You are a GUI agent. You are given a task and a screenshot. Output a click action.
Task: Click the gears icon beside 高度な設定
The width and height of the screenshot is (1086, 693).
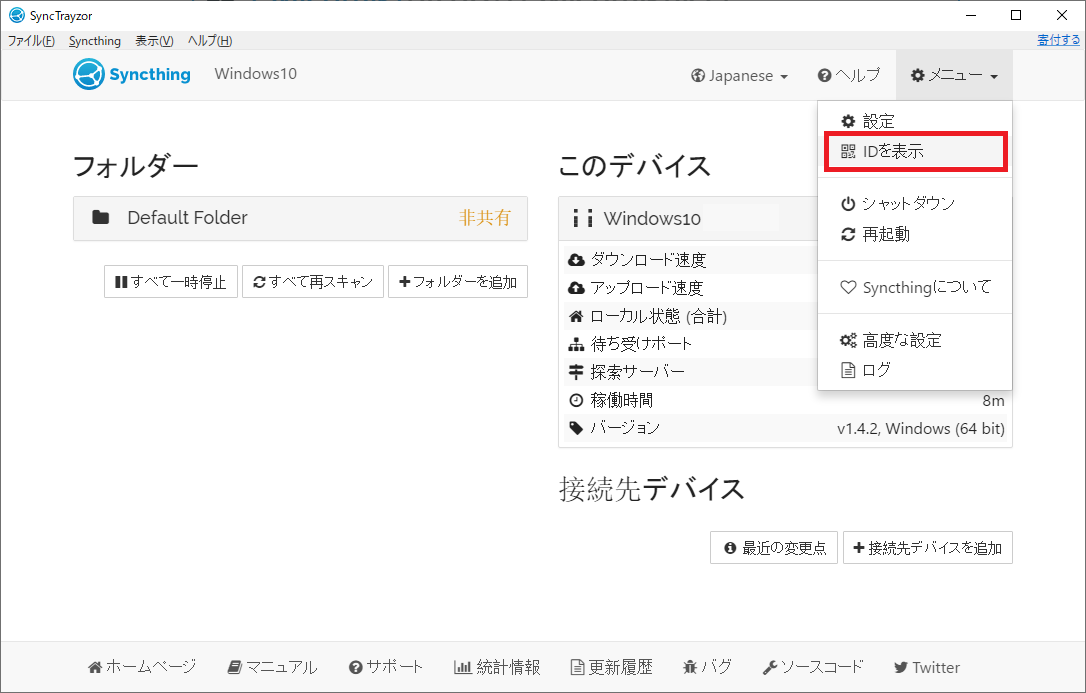click(x=848, y=341)
